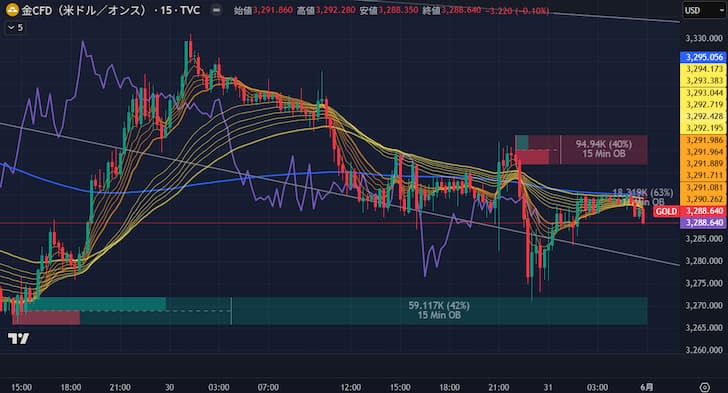This screenshot has height=393, width=728.
Task: Click the 安値 3,288.350 low value
Action: (389, 10)
